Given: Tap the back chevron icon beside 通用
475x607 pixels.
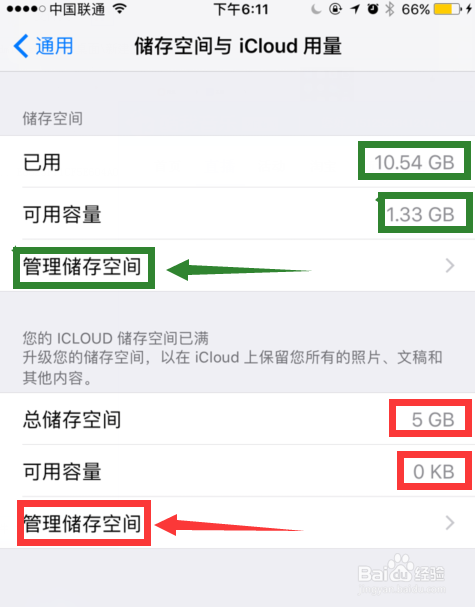Looking at the screenshot, I should [21, 46].
